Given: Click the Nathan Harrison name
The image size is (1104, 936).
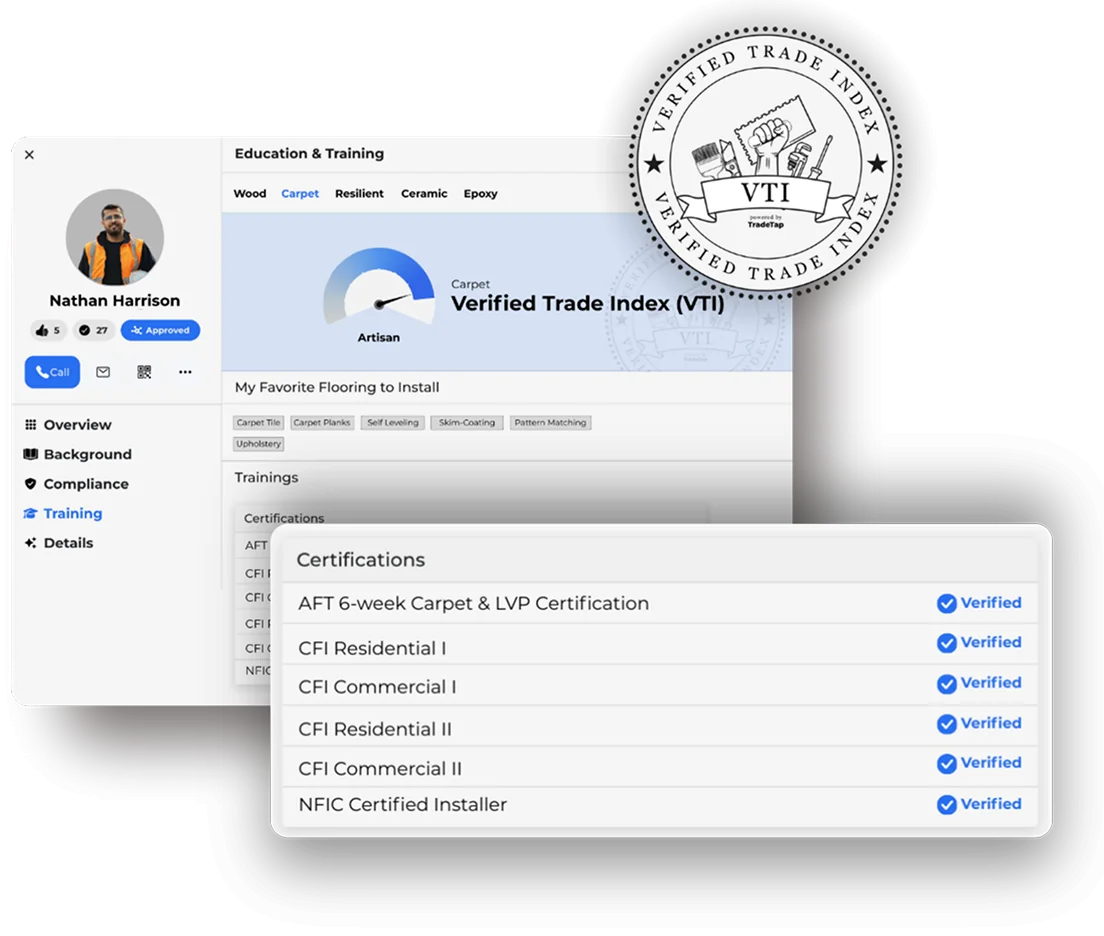Looking at the screenshot, I should [x=115, y=301].
